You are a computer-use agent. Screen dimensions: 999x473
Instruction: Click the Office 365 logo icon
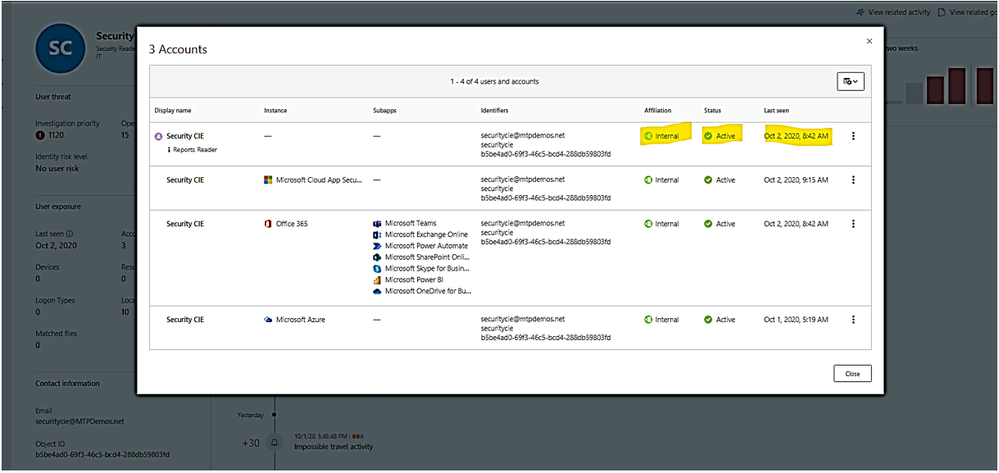tap(268, 224)
